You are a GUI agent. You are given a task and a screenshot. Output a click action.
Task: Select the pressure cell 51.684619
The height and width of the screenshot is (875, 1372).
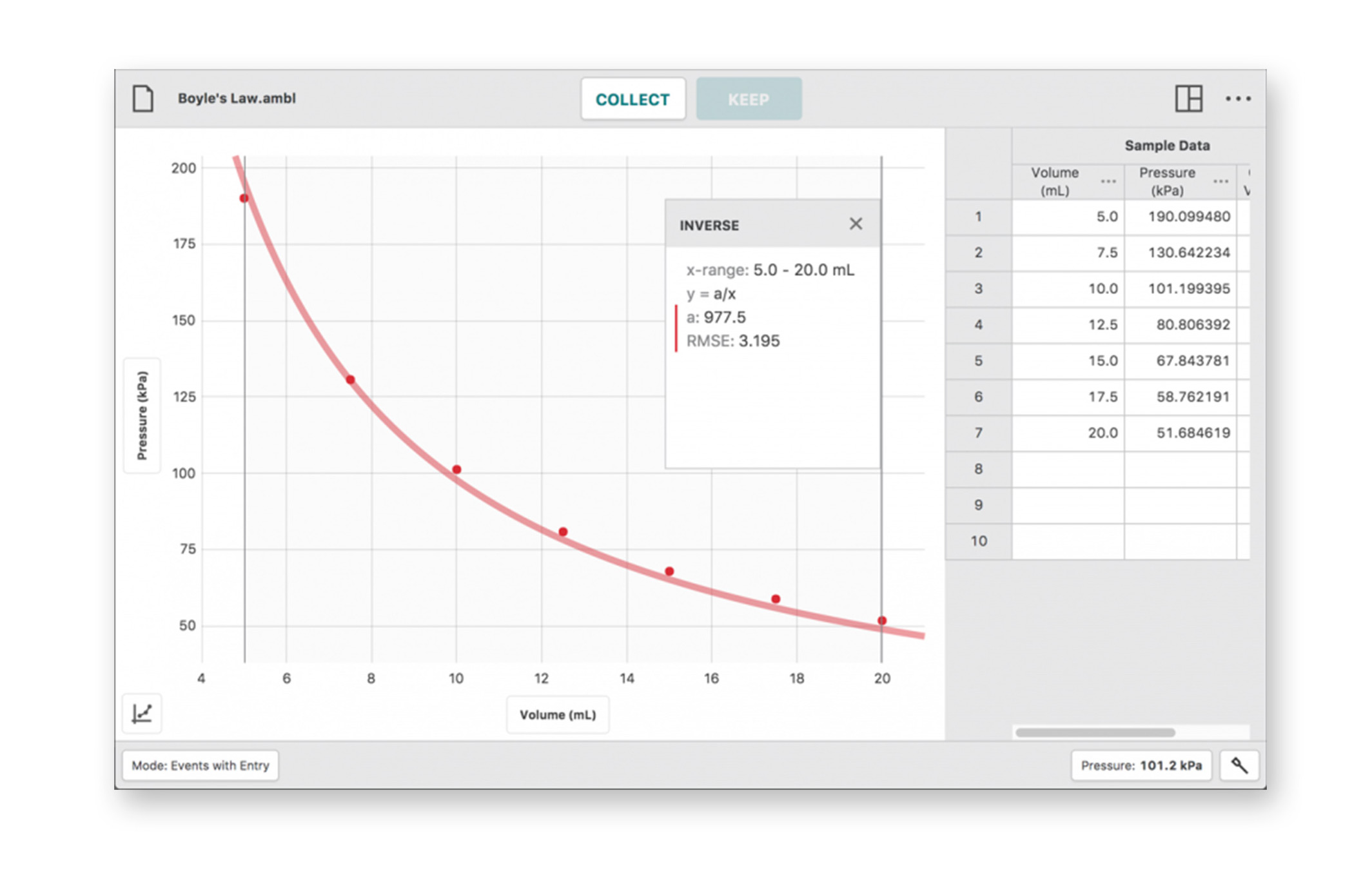1181,433
